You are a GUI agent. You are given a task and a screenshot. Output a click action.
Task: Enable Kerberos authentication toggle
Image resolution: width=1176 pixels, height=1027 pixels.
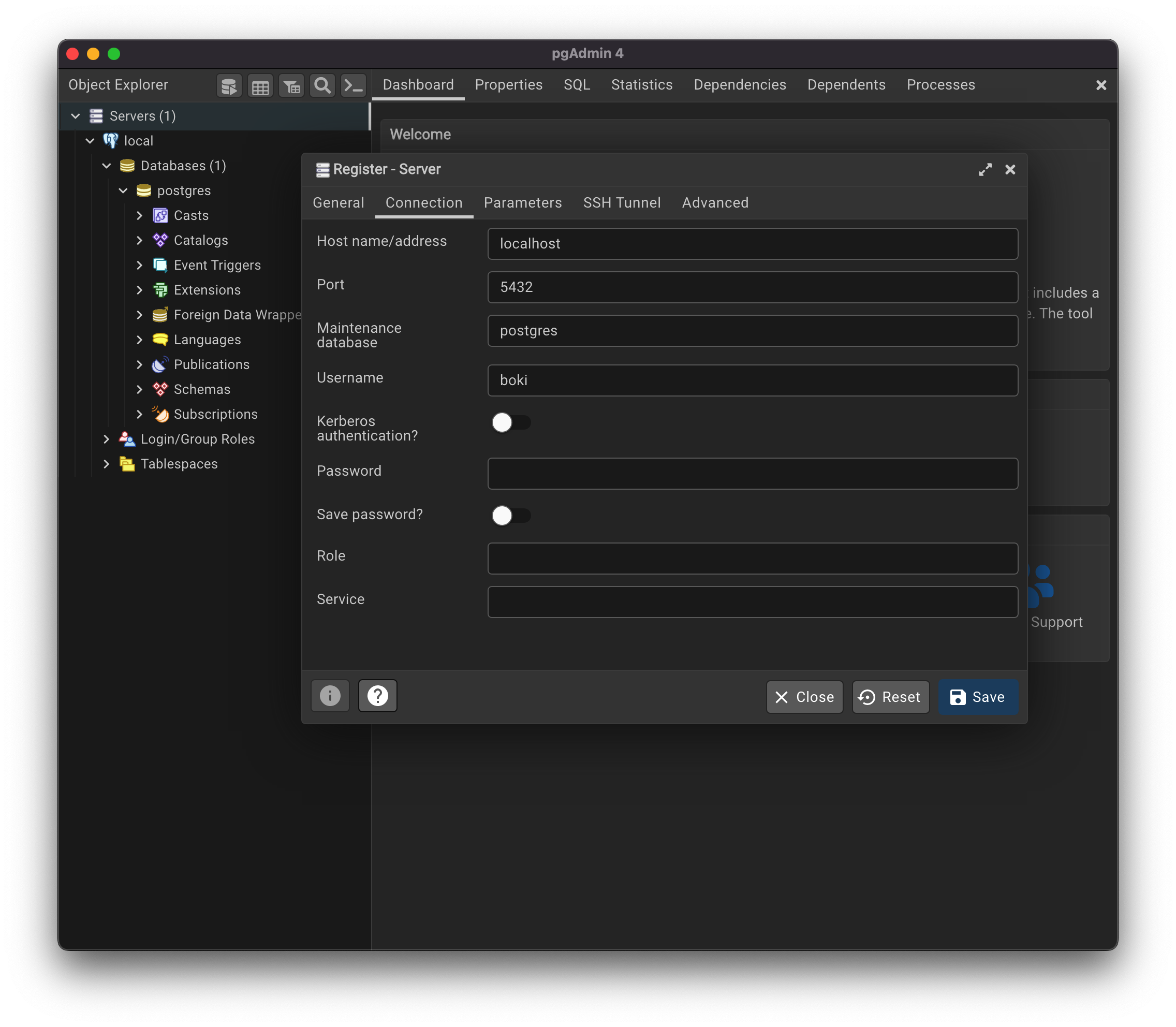(511, 423)
